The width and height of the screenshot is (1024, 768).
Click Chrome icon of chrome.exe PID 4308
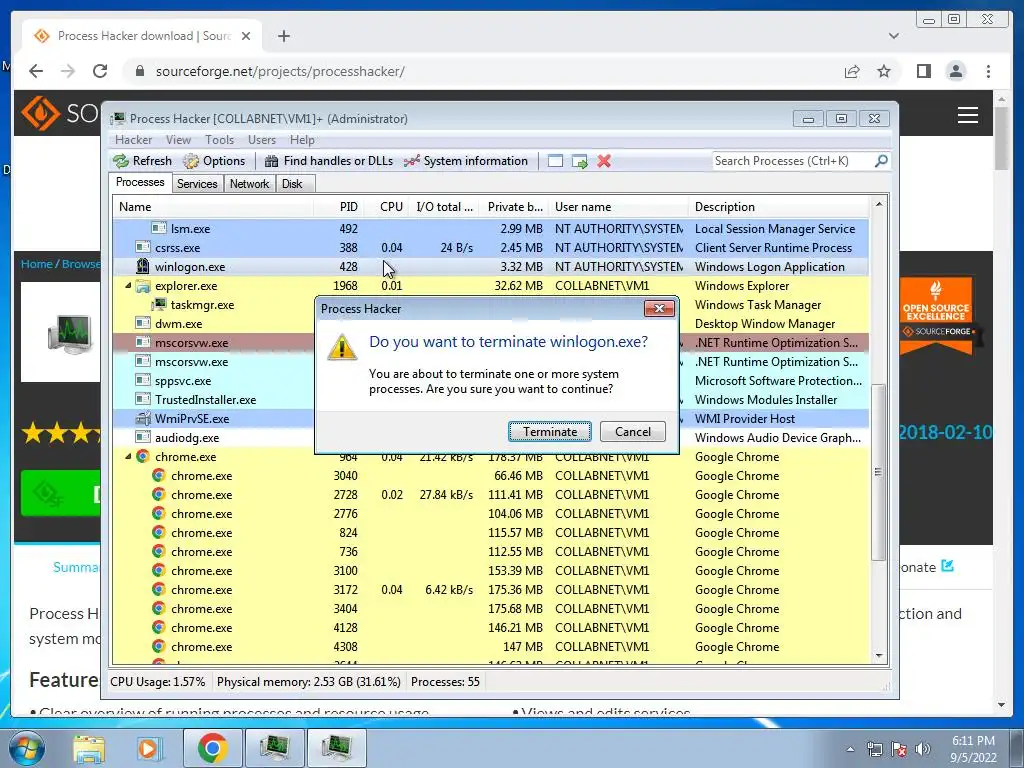(158, 647)
